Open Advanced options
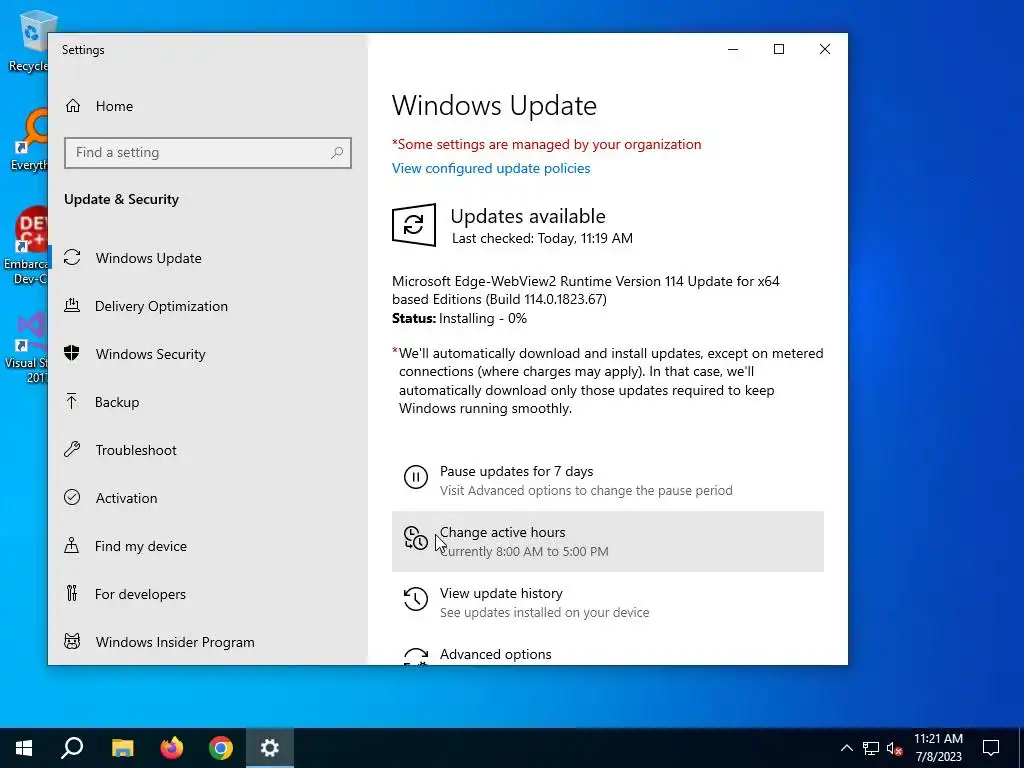 click(x=607, y=654)
